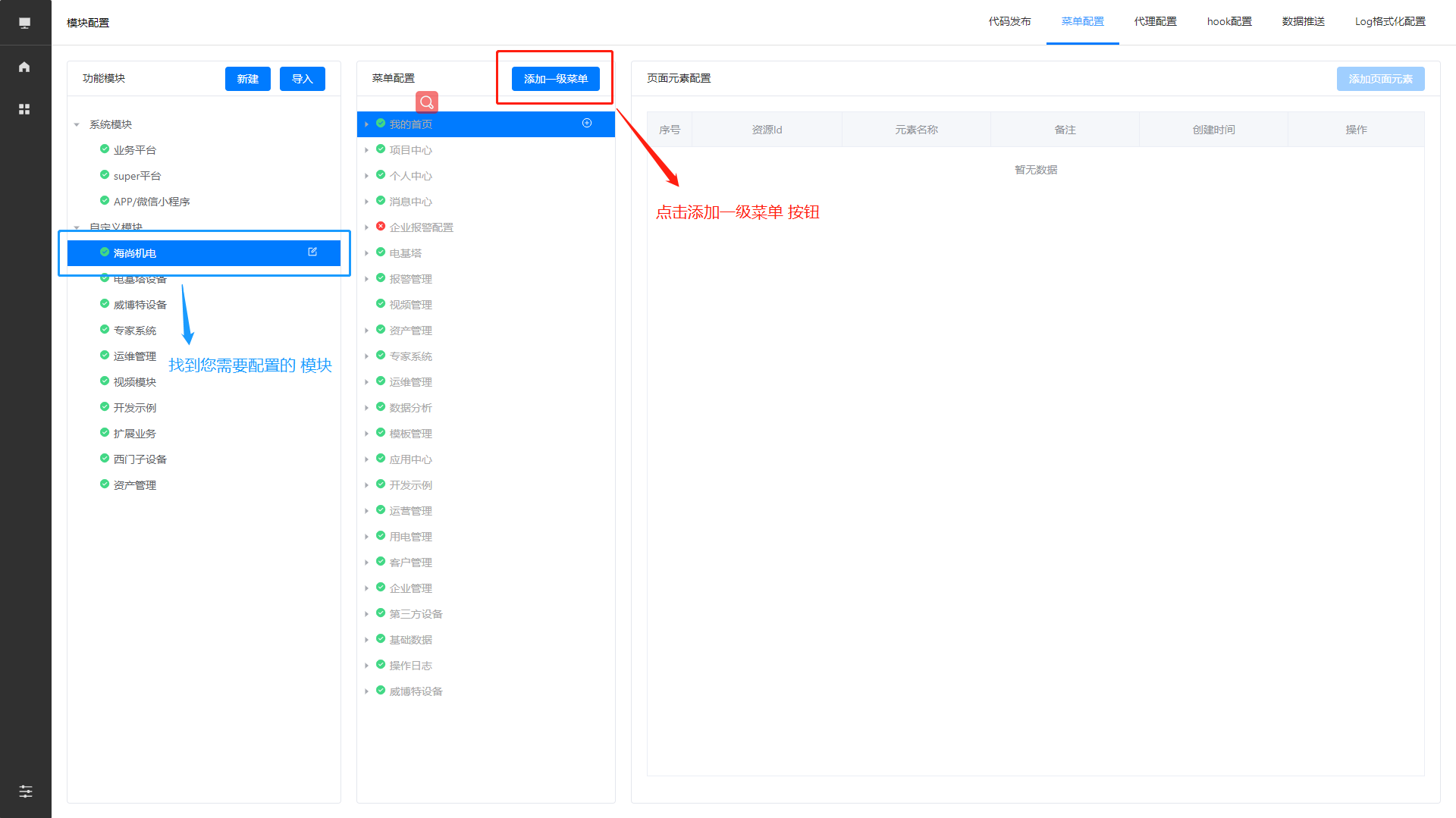Click the monitor icon in the sidebar
The image size is (1456, 818).
pos(24,23)
